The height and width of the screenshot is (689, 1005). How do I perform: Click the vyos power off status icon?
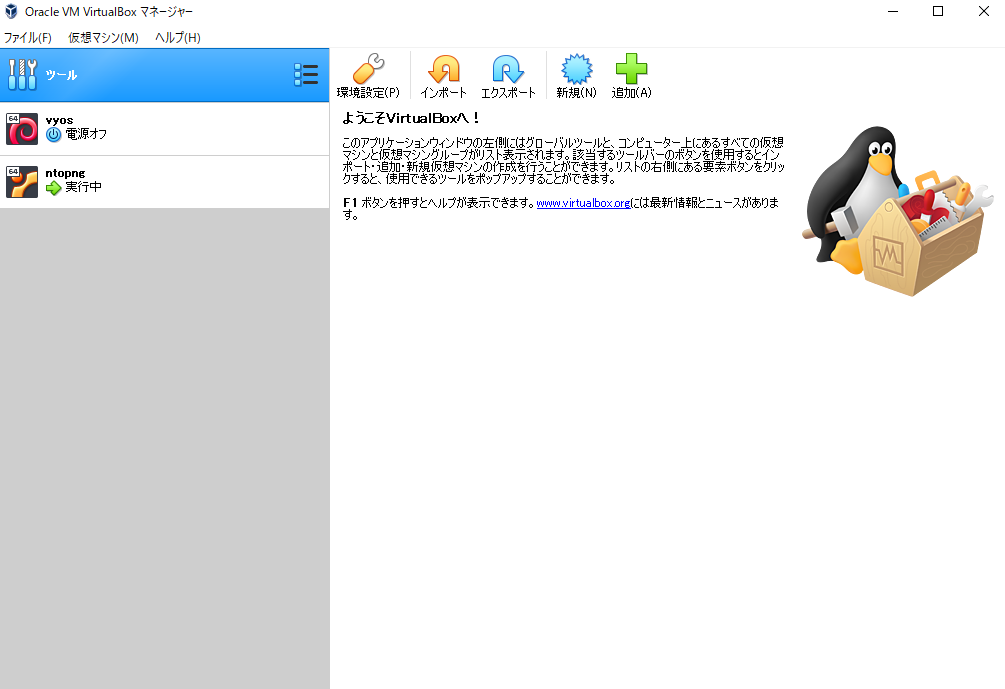[53, 134]
